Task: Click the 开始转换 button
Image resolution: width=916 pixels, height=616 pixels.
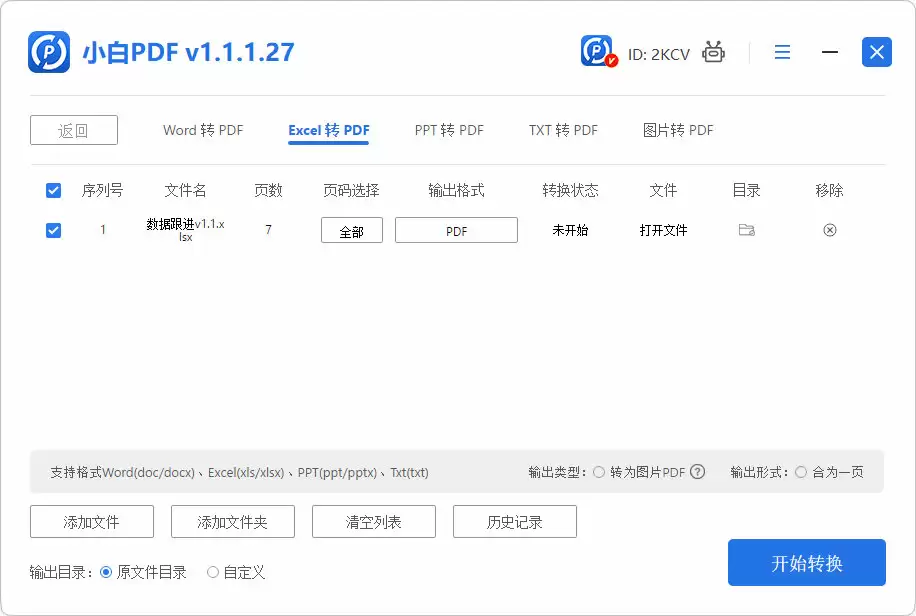Action: [x=806, y=562]
